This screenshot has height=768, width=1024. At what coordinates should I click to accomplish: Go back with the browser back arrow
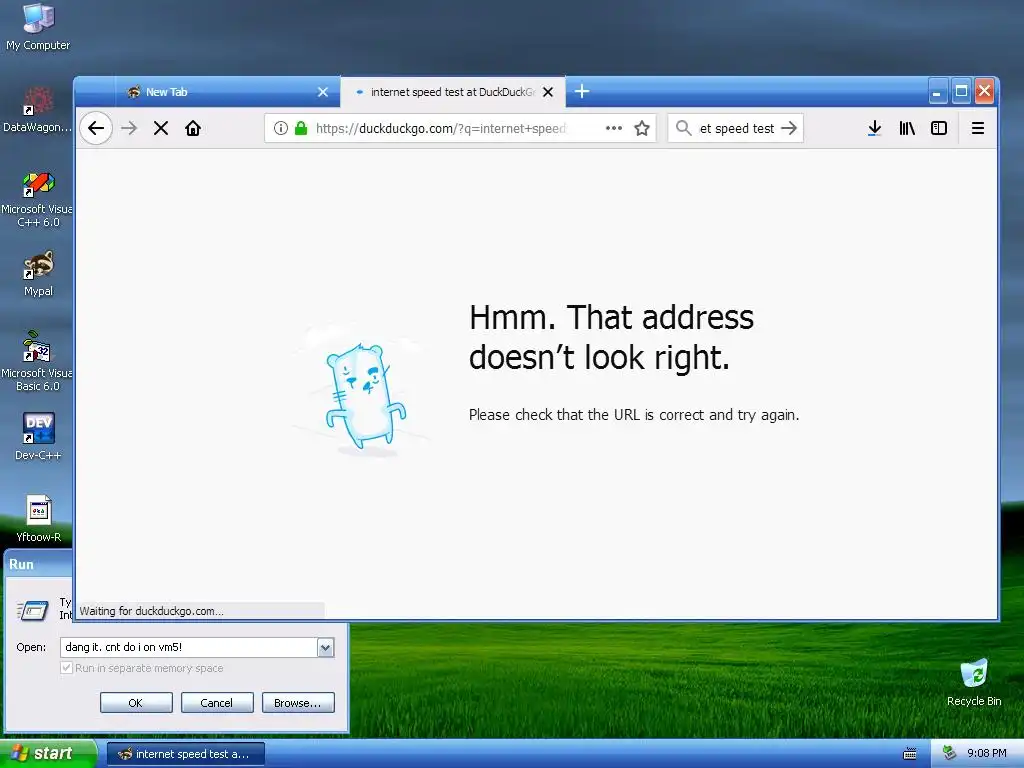click(96, 128)
